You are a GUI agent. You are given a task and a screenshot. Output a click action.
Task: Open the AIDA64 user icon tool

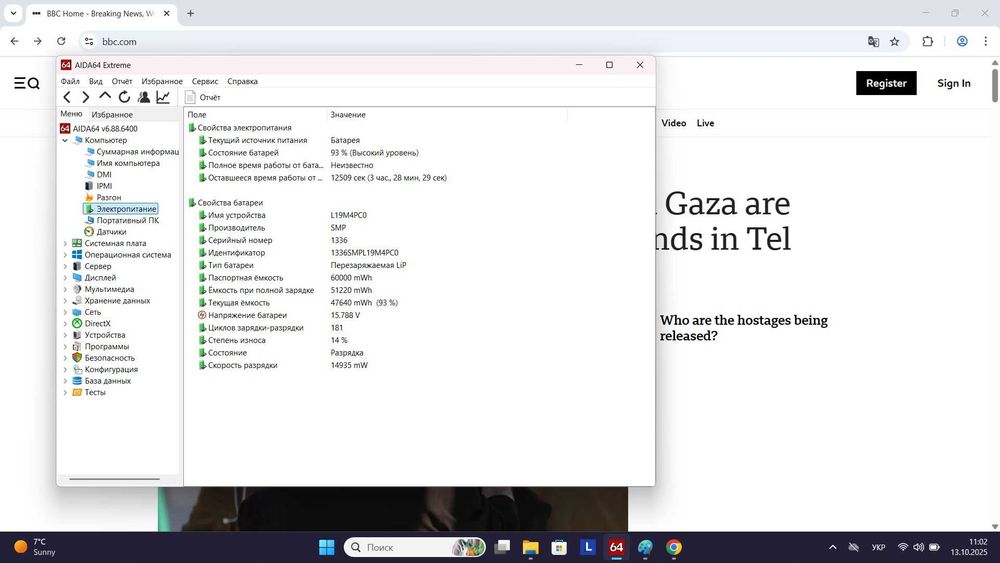[143, 97]
